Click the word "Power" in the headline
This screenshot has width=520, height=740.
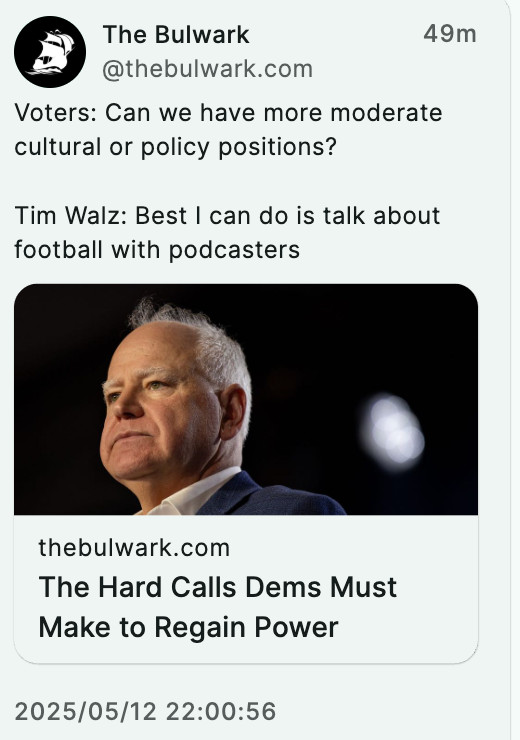tap(296, 628)
